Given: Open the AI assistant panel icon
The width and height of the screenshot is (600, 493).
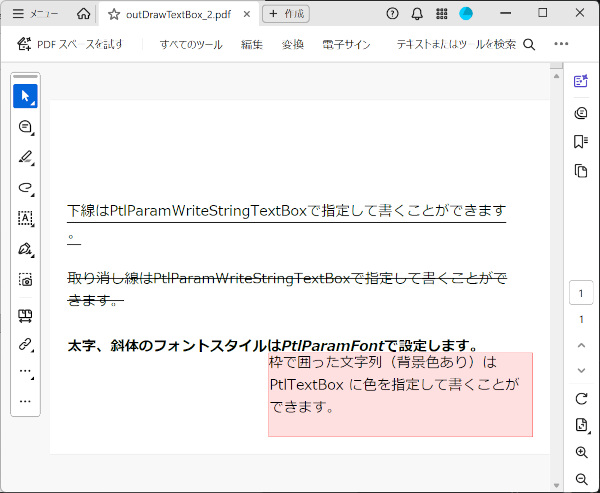Looking at the screenshot, I should pos(581,81).
